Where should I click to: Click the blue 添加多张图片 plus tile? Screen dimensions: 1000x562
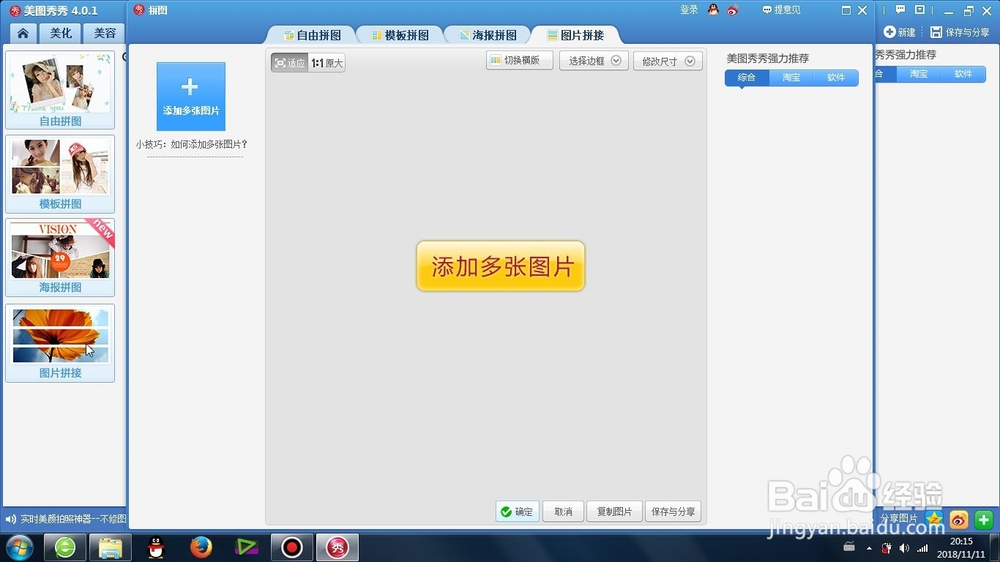click(191, 96)
